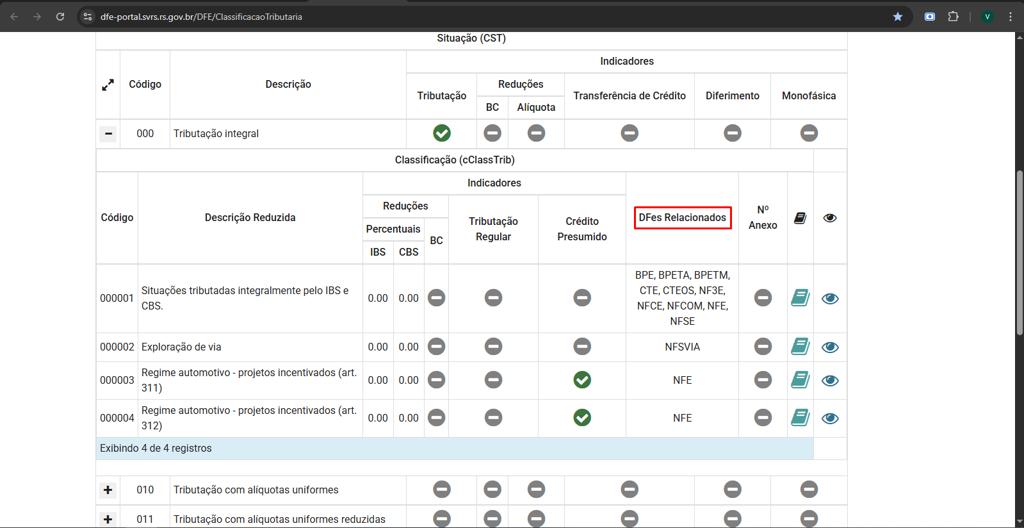Click the Descrição Reduzida column header

[250, 218]
